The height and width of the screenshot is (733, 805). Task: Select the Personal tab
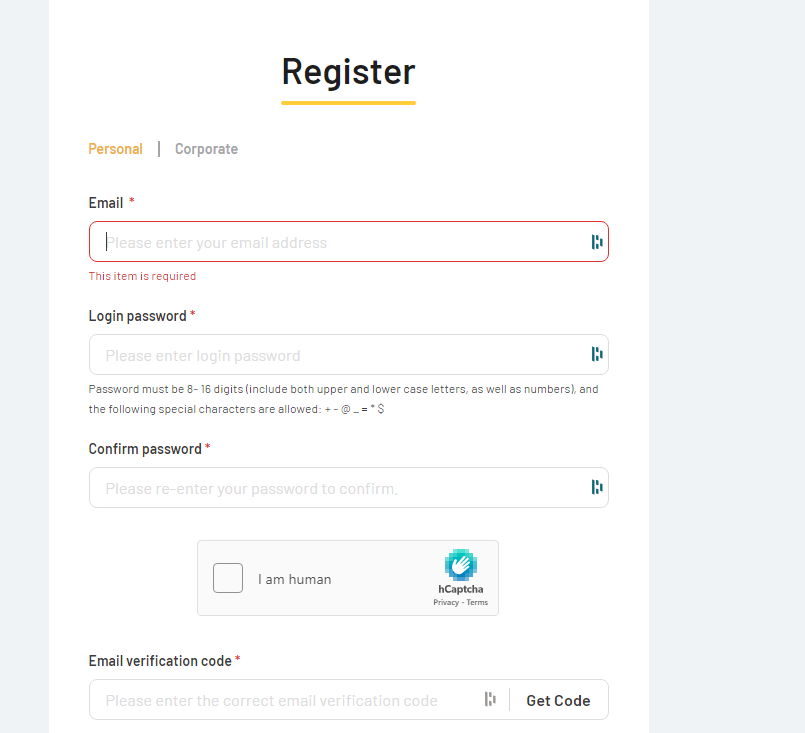pyautogui.click(x=115, y=148)
